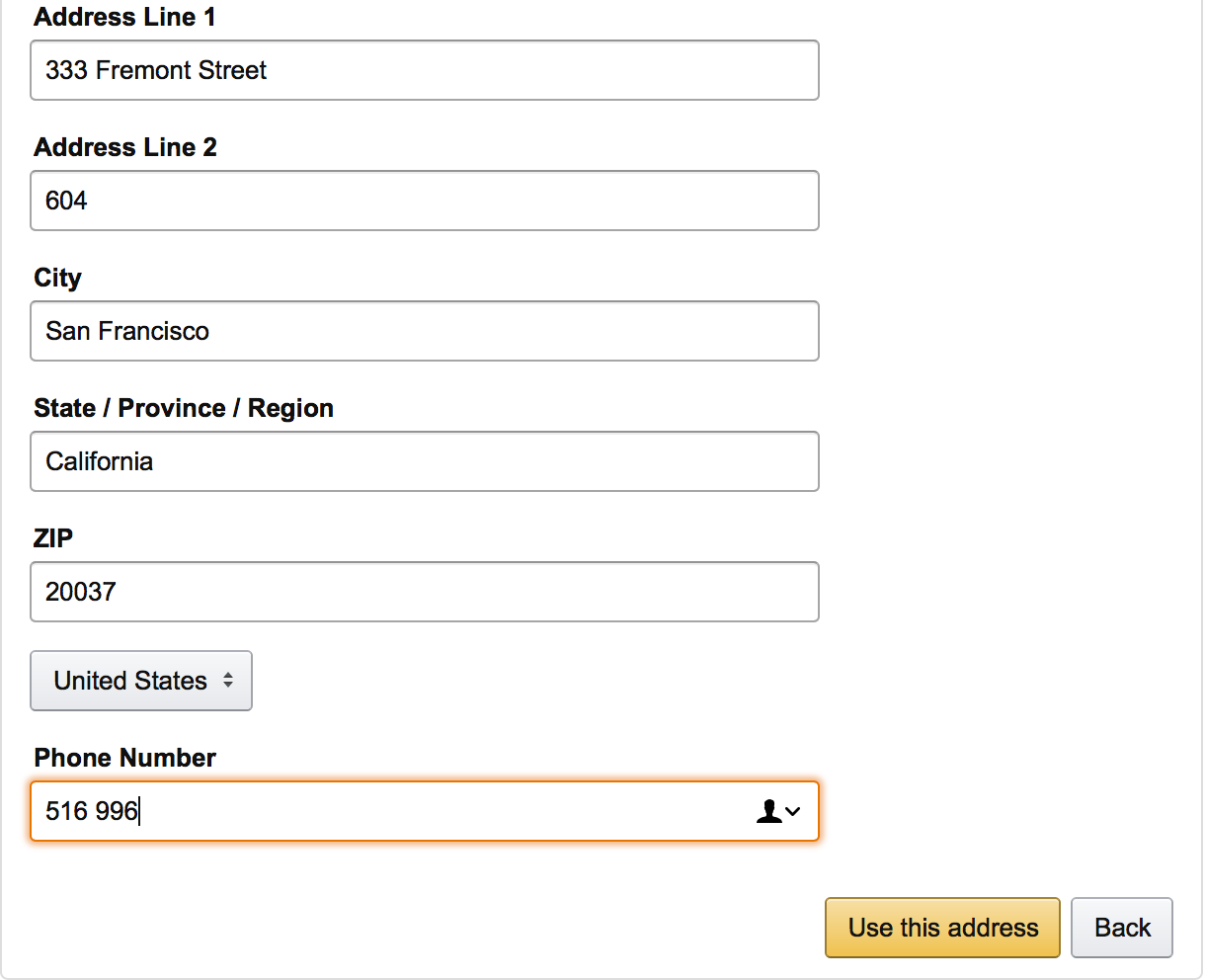The height and width of the screenshot is (980, 1205).
Task: Click the contact person icon in phone field
Action: pos(768,811)
